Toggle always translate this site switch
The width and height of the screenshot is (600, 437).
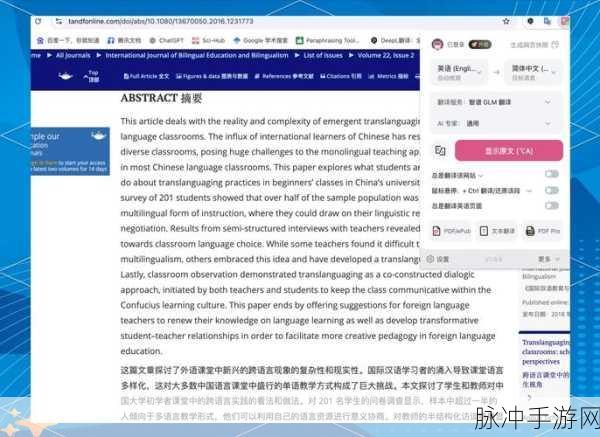coord(552,174)
